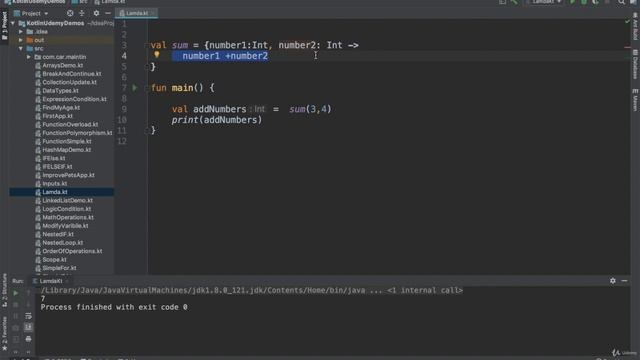The width and height of the screenshot is (640, 360).
Task: Select FirstApp.kt in the tree
Action: [58, 116]
